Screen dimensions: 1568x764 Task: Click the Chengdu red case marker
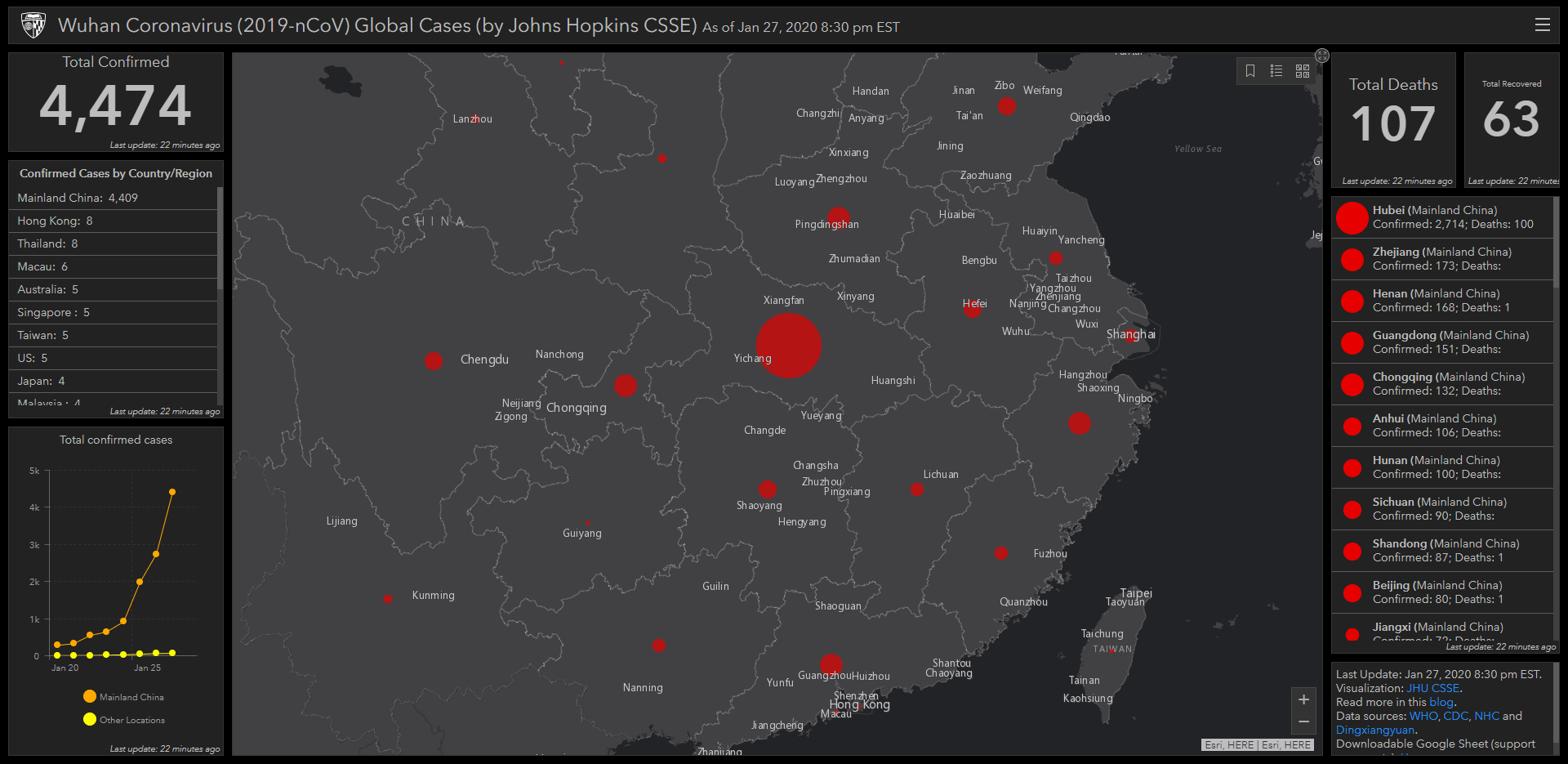(434, 361)
